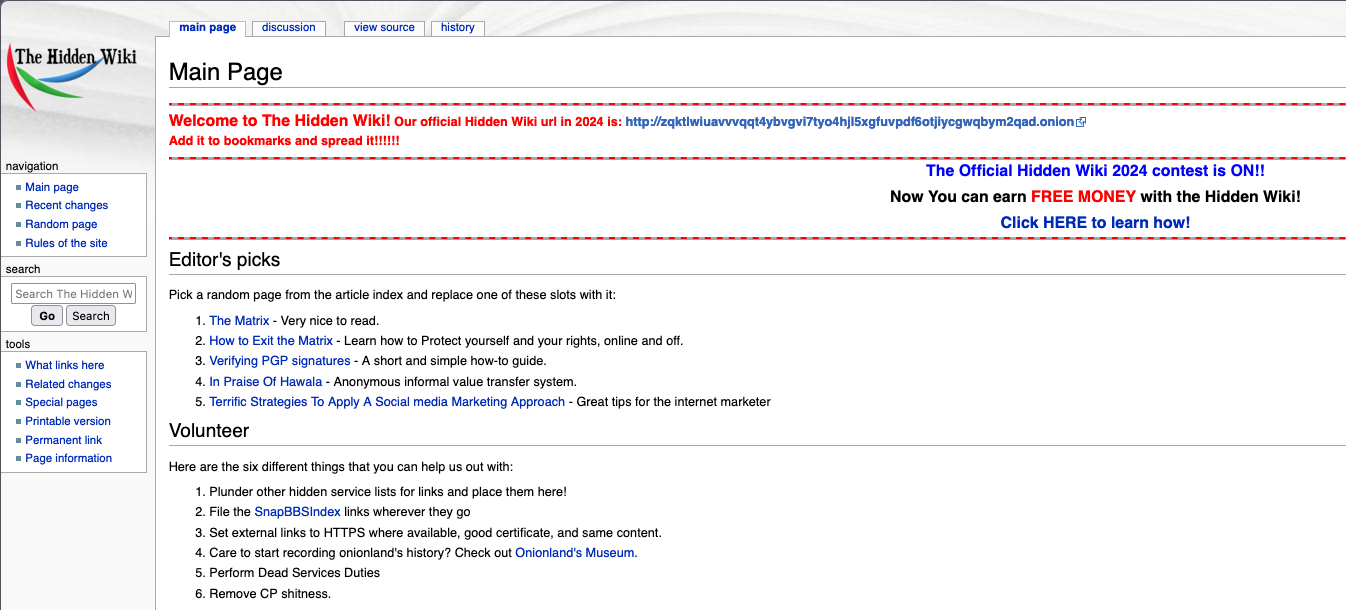Switch to the discussion tab
Image resolution: width=1346 pixels, height=610 pixels.
[289, 28]
